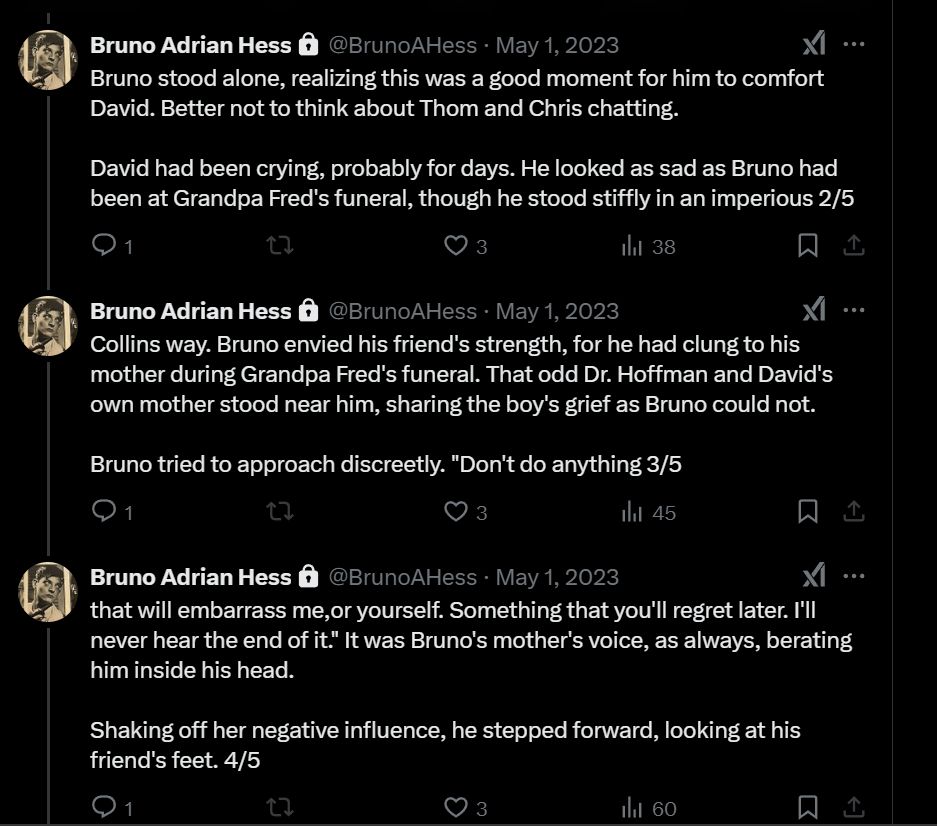The width and height of the screenshot is (937, 826).
Task: Open May 1, 2023 timestamp on second tweet
Action: tap(557, 311)
